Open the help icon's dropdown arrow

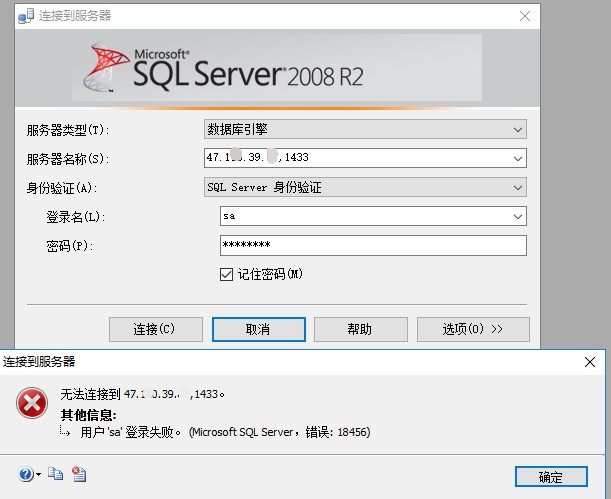tap(39, 474)
